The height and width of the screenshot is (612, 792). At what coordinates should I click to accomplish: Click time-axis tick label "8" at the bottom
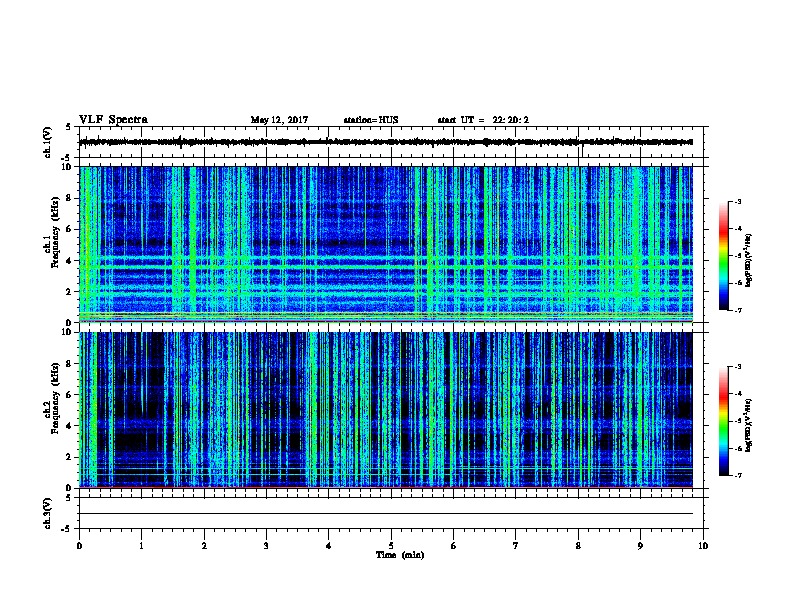(x=578, y=545)
